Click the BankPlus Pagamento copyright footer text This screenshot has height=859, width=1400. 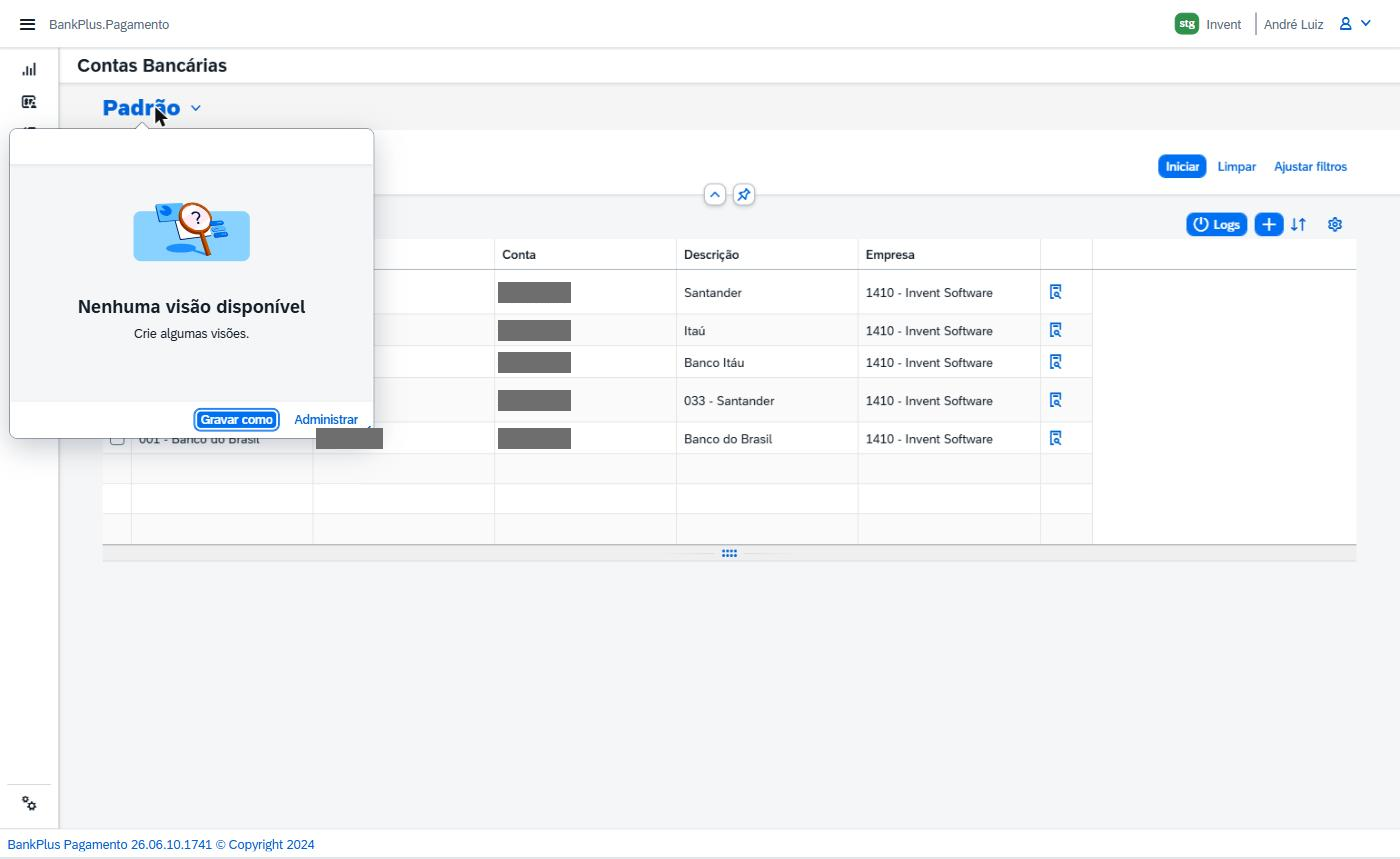(161, 845)
